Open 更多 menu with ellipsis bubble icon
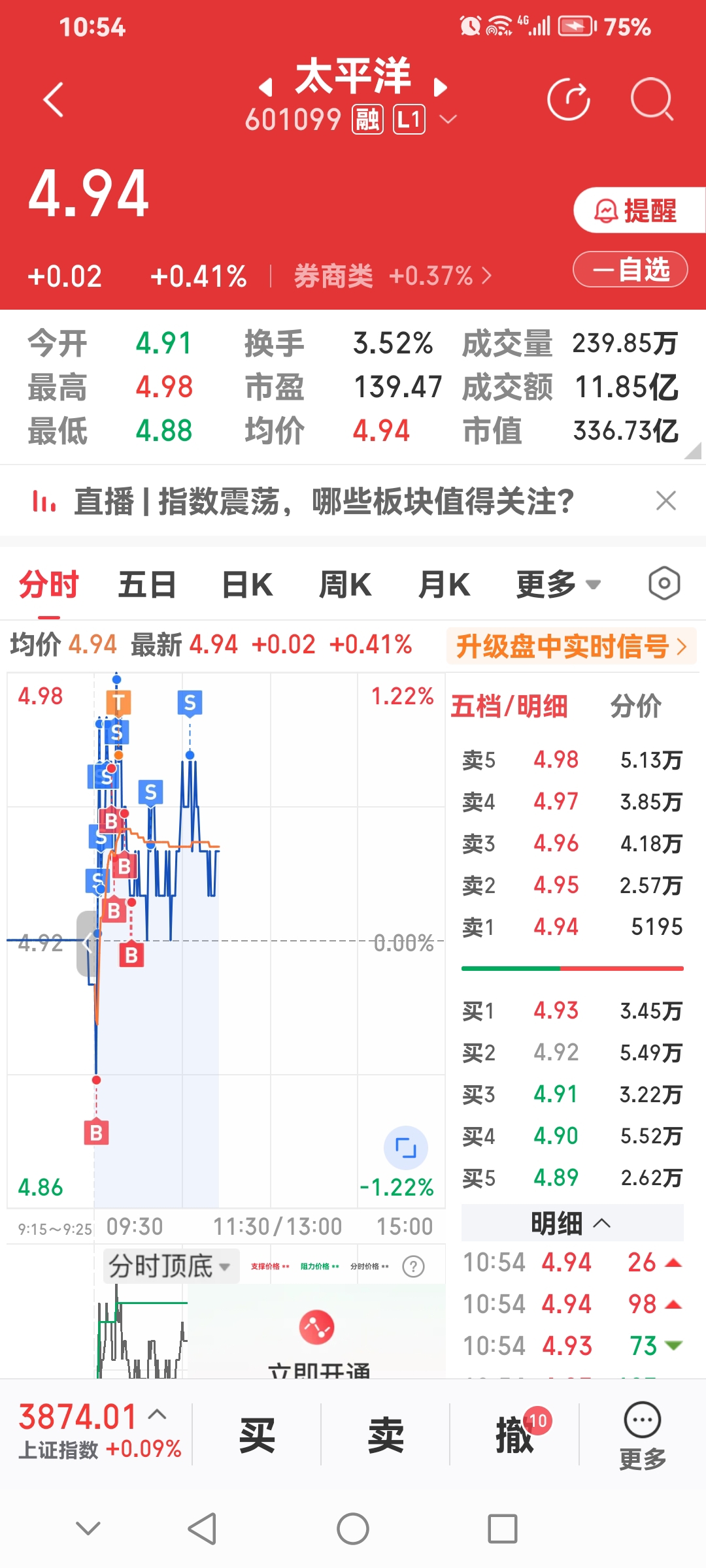The height and width of the screenshot is (1568, 706). [x=643, y=1435]
